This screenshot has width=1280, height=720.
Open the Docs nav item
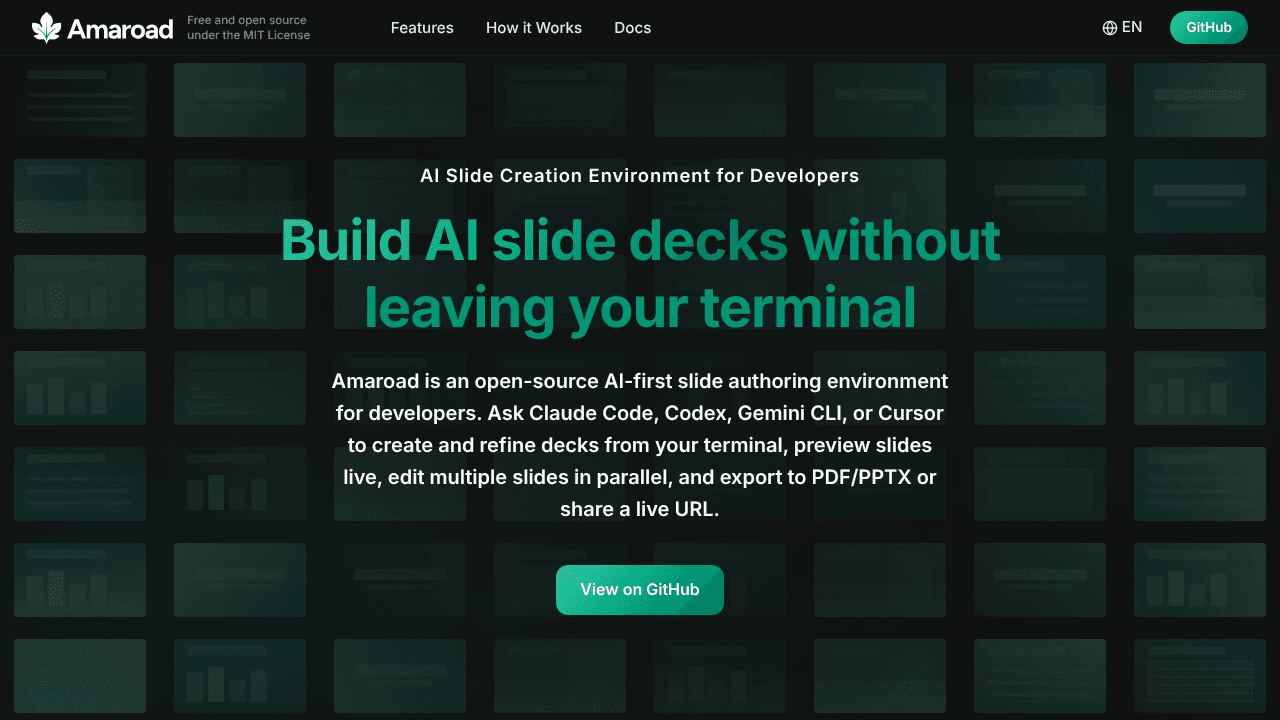pos(633,28)
